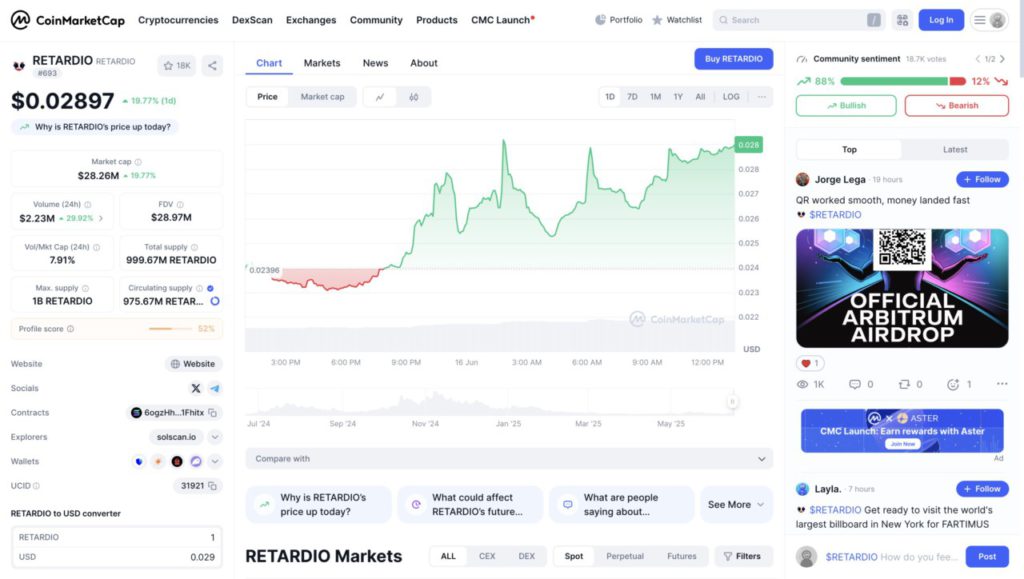Vote Bearish on community sentiment
This screenshot has width=1024, height=579.
tap(957, 106)
